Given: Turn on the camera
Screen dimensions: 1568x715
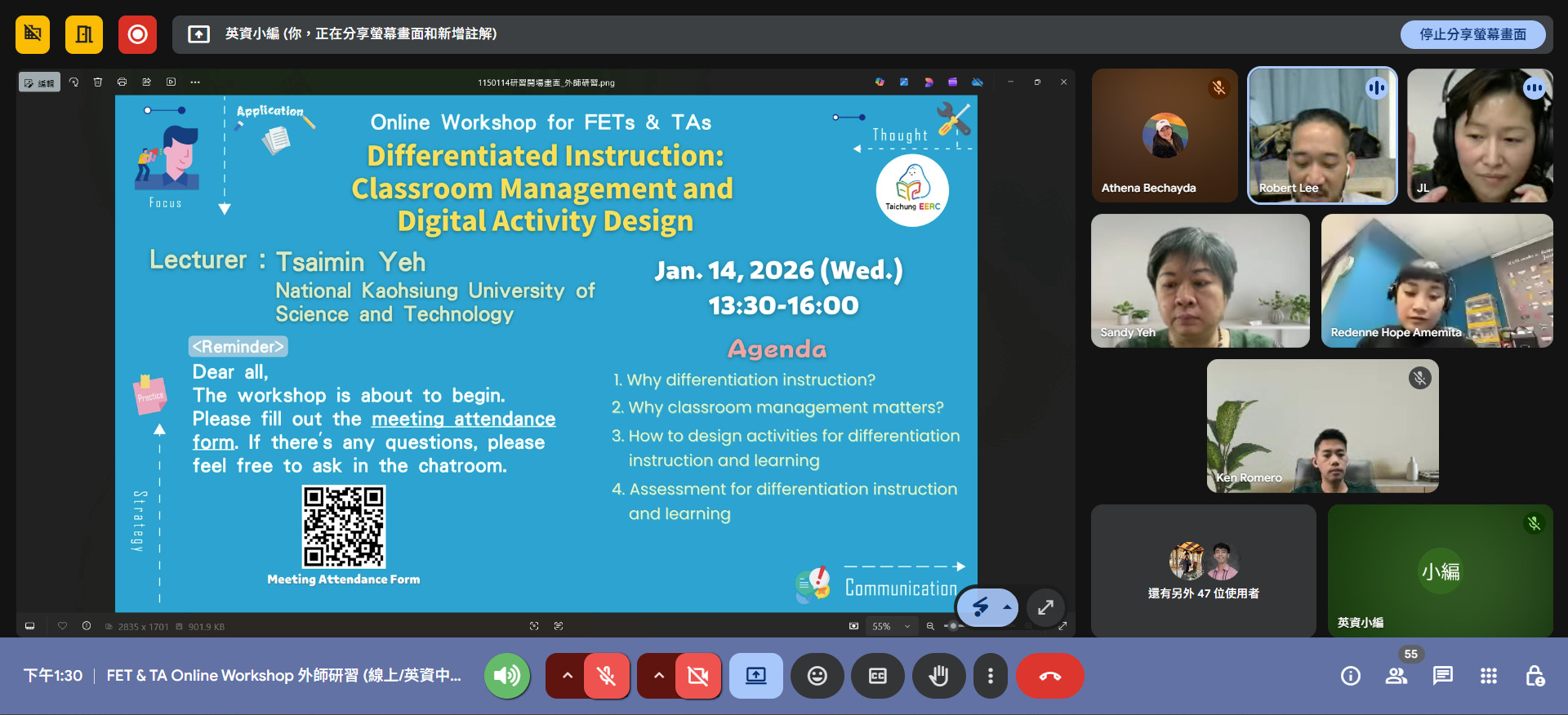Looking at the screenshot, I should (698, 676).
